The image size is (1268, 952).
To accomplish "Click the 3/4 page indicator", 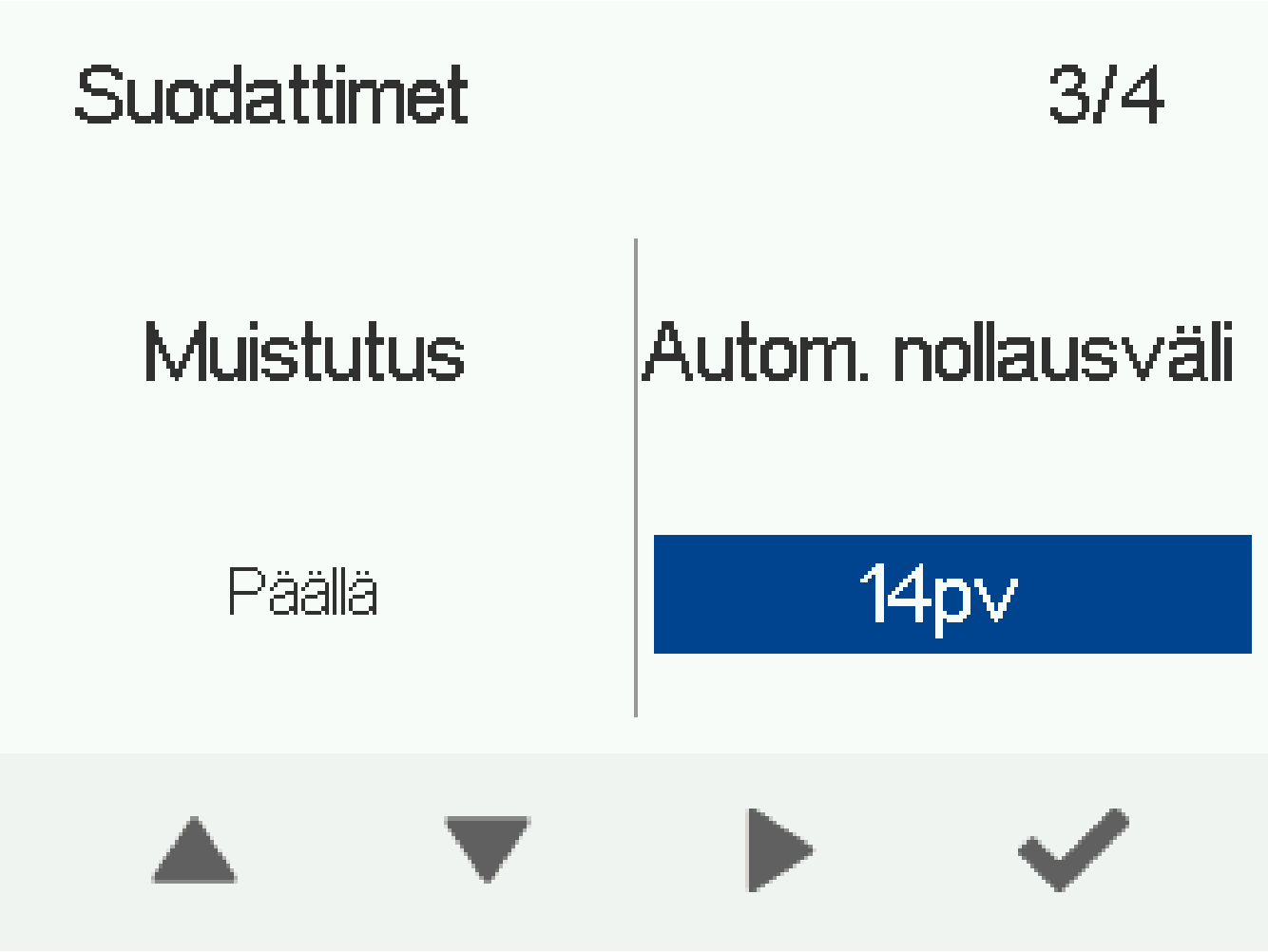I will click(1105, 95).
